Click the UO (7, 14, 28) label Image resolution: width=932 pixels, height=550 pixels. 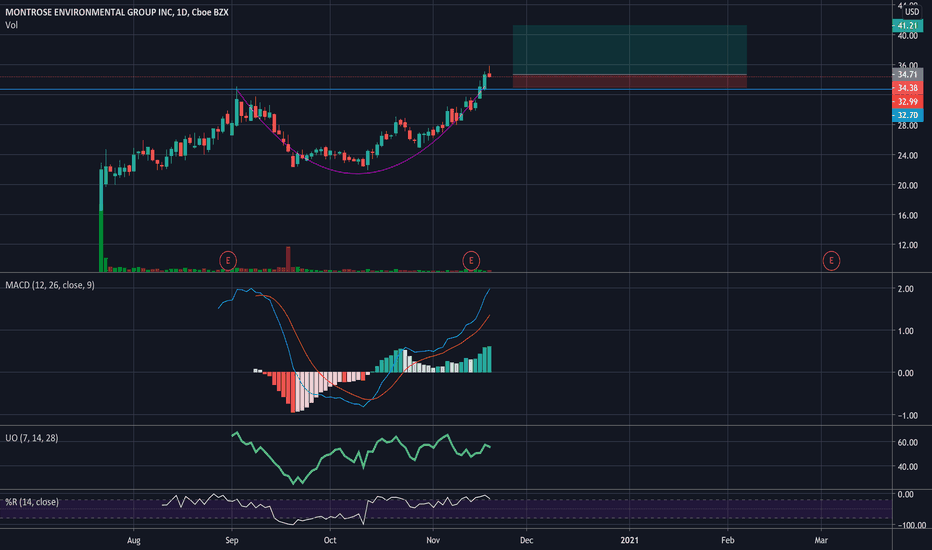(x=32, y=438)
